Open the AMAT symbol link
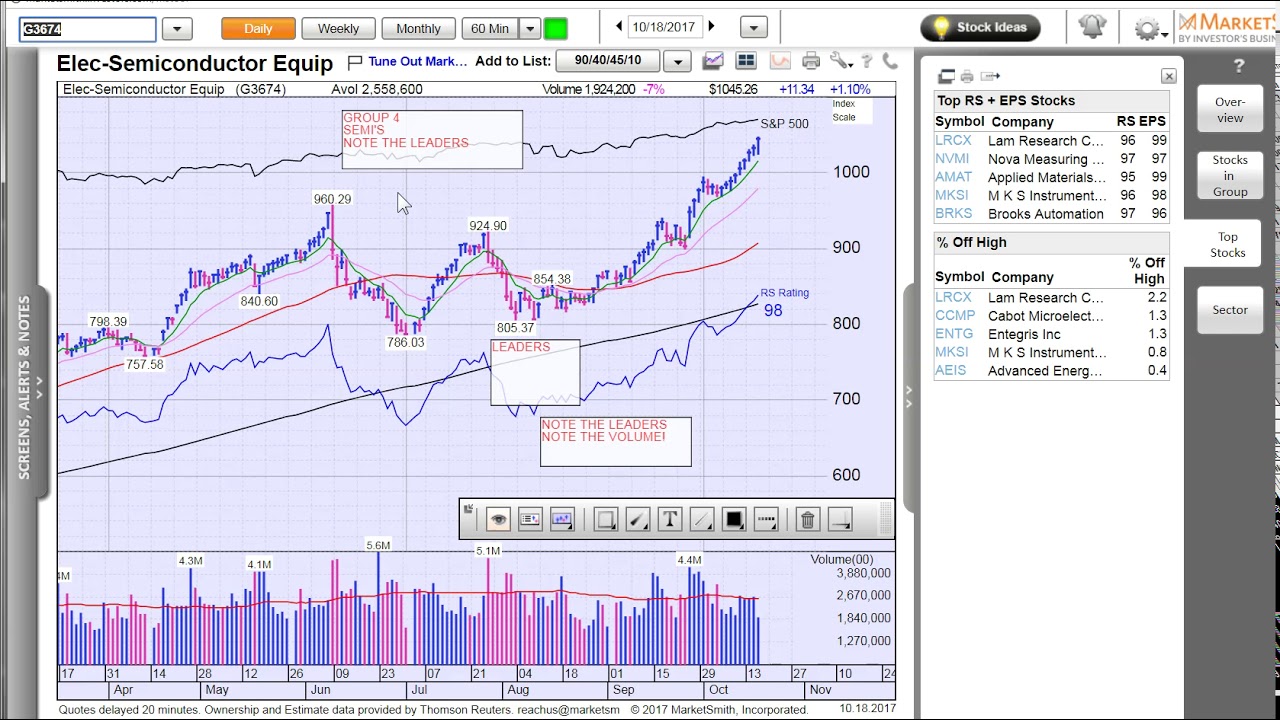Screen dimensions: 1280x720 (953, 177)
